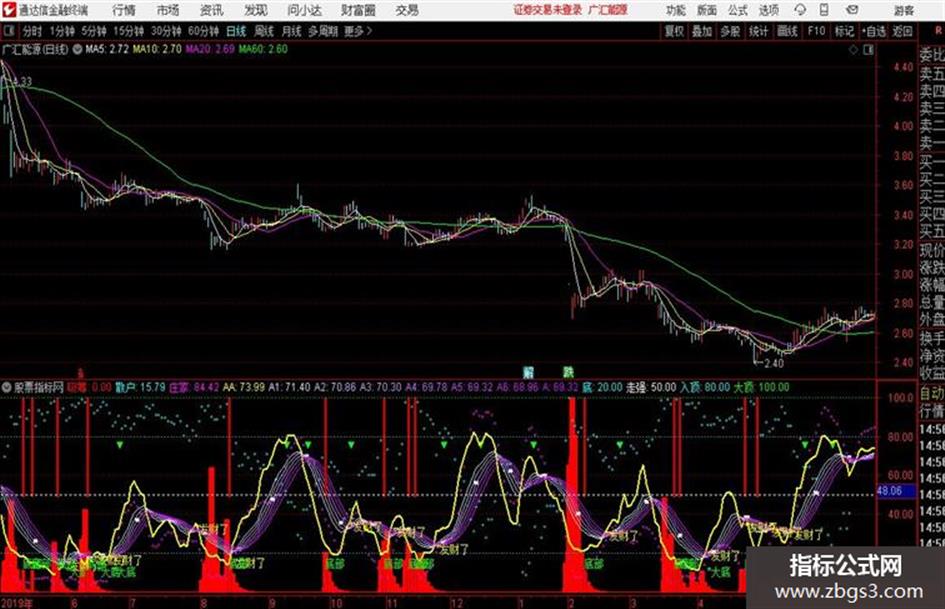Click the MA20: 2.69 indicator value
This screenshot has height=609, width=945.
point(210,49)
